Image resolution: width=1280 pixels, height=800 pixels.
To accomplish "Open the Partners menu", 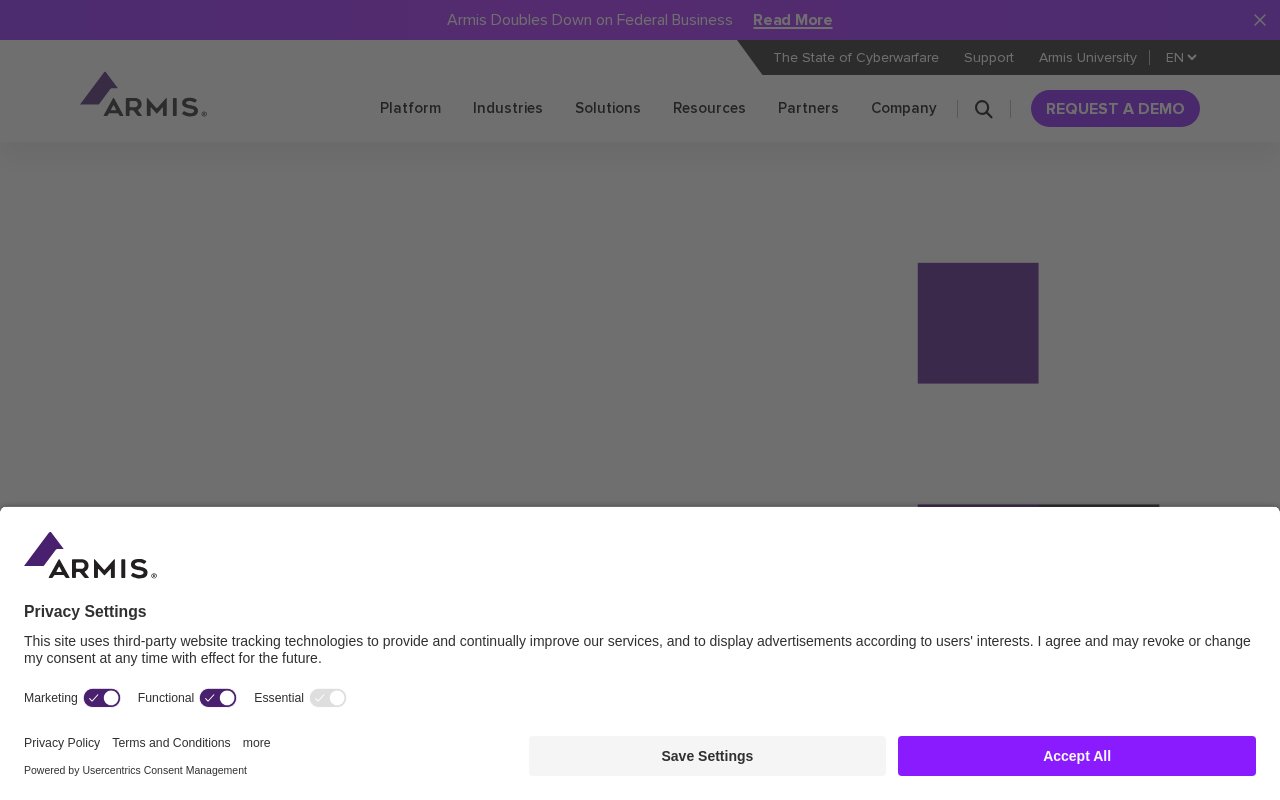I will click(808, 108).
